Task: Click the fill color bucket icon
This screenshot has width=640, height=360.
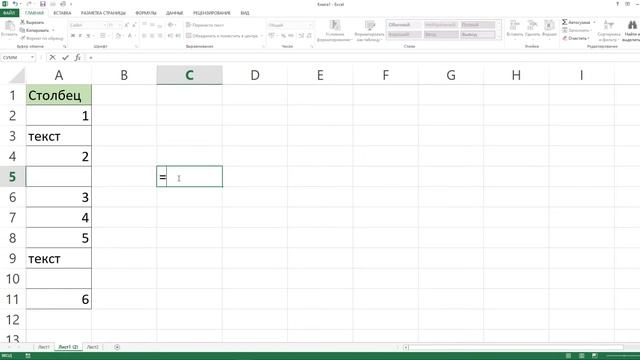Action: click(118, 36)
